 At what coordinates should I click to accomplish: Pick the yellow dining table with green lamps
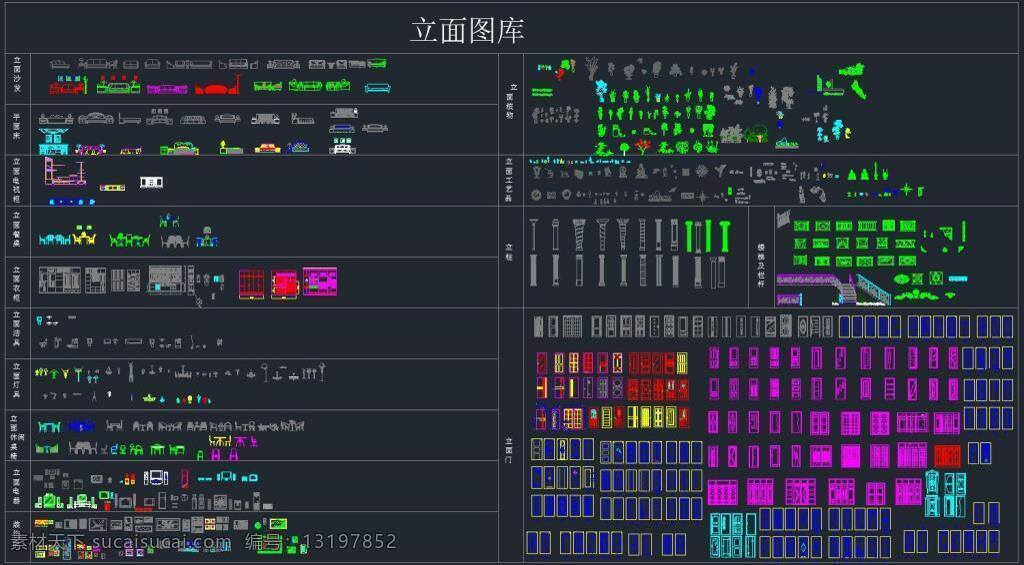click(x=85, y=235)
